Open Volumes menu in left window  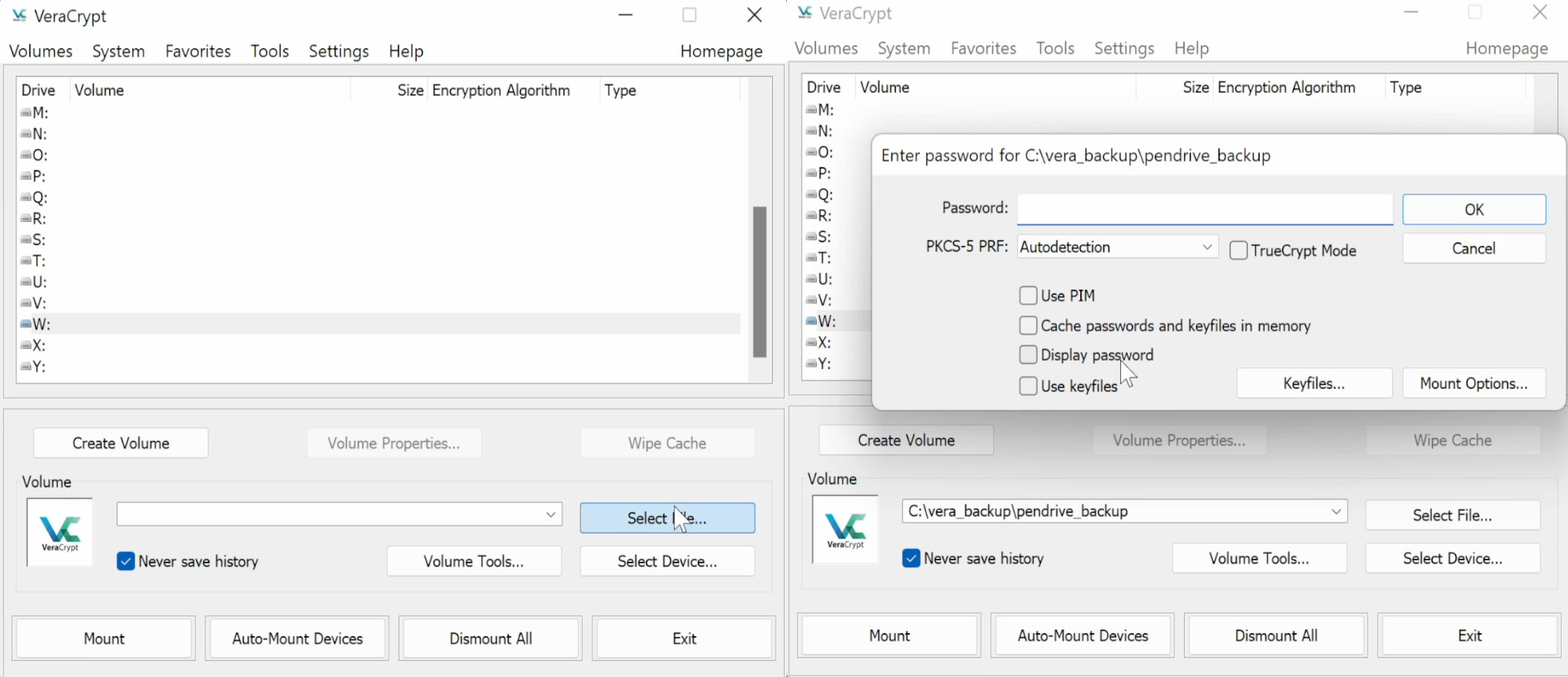(x=41, y=51)
